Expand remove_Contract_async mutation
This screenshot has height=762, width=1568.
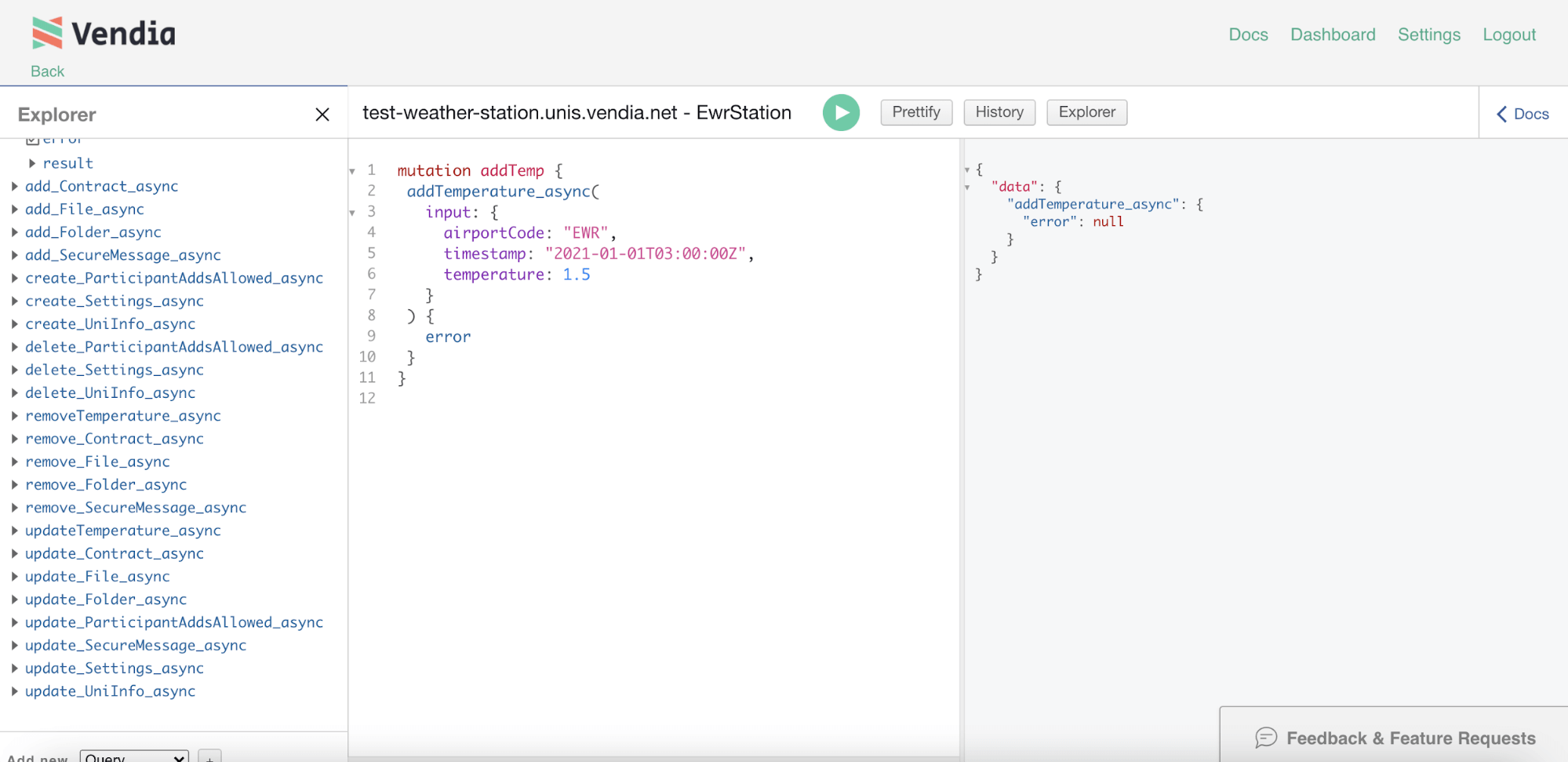15,439
